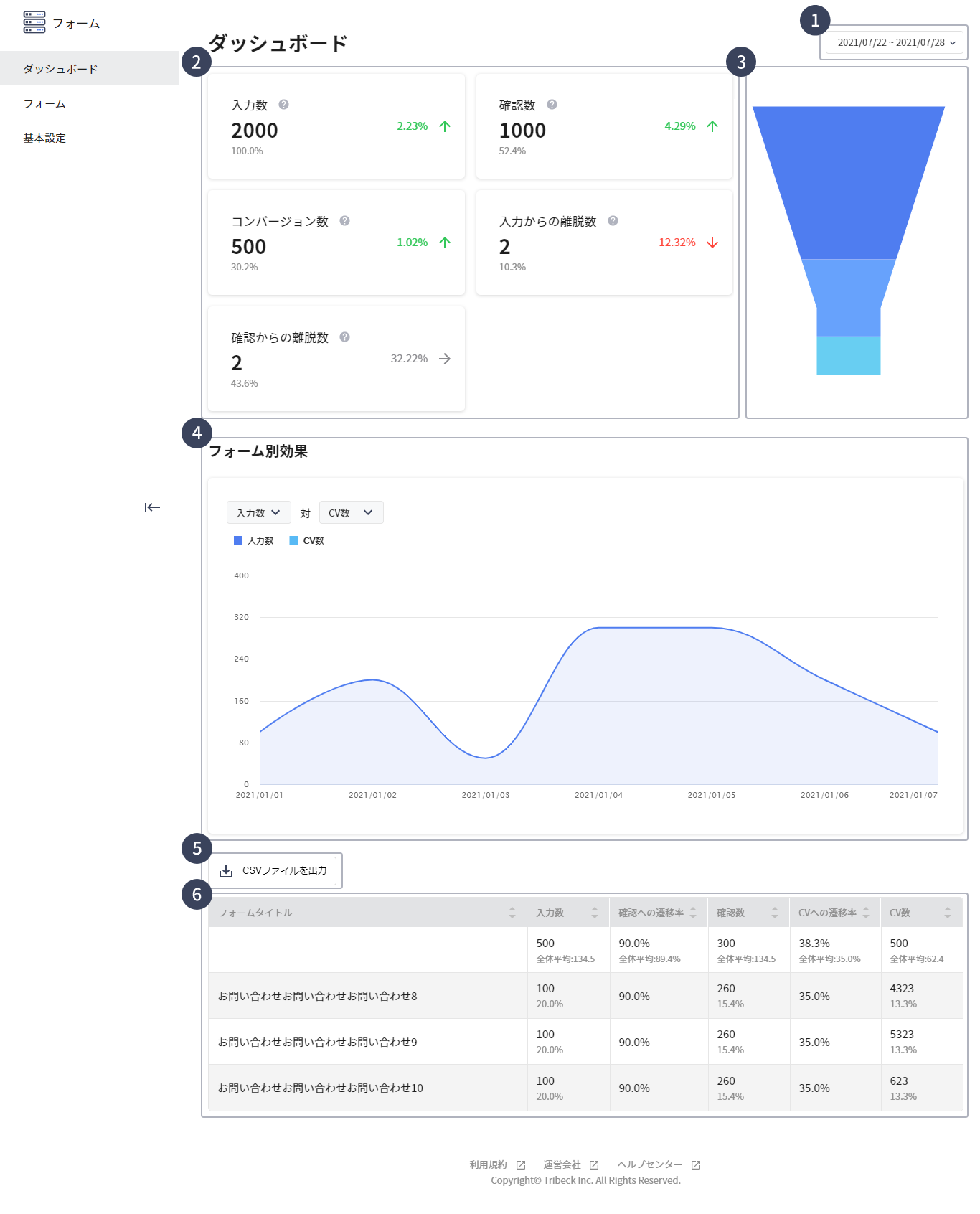Image resolution: width=980 pixels, height=1214 pixels.
Task: Click 2021/01/04 label on chart axis
Action: 598,795
